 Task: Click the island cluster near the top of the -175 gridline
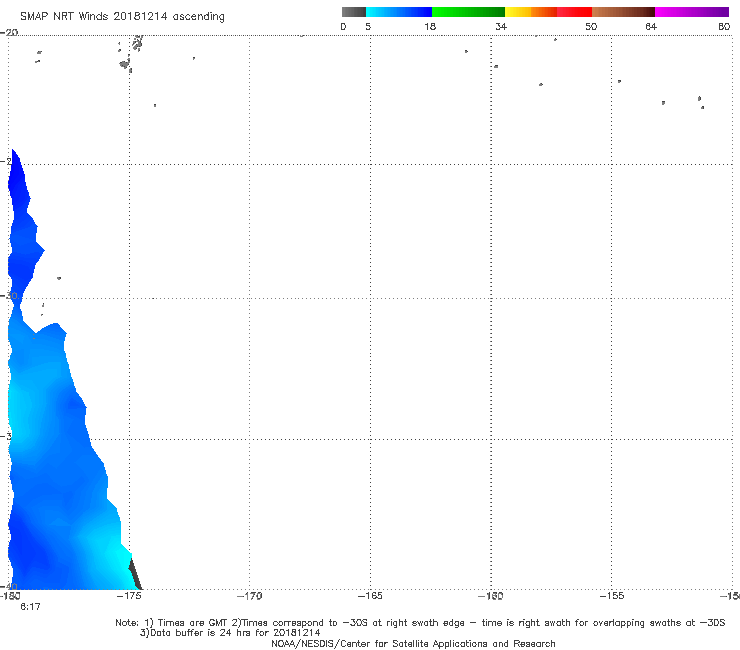click(130, 53)
